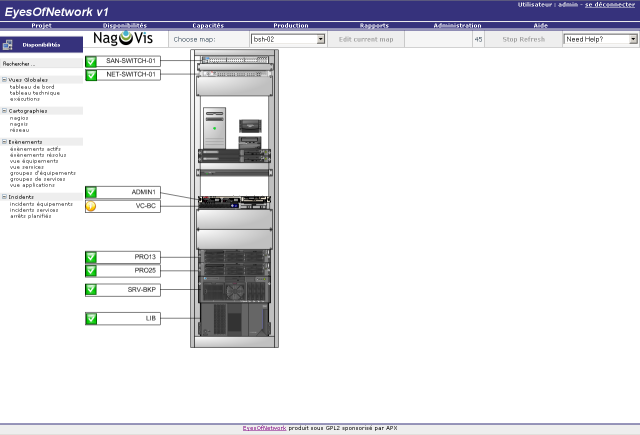
Task: Open the SAN-SWITCH-01 label box
Action: tap(128, 61)
